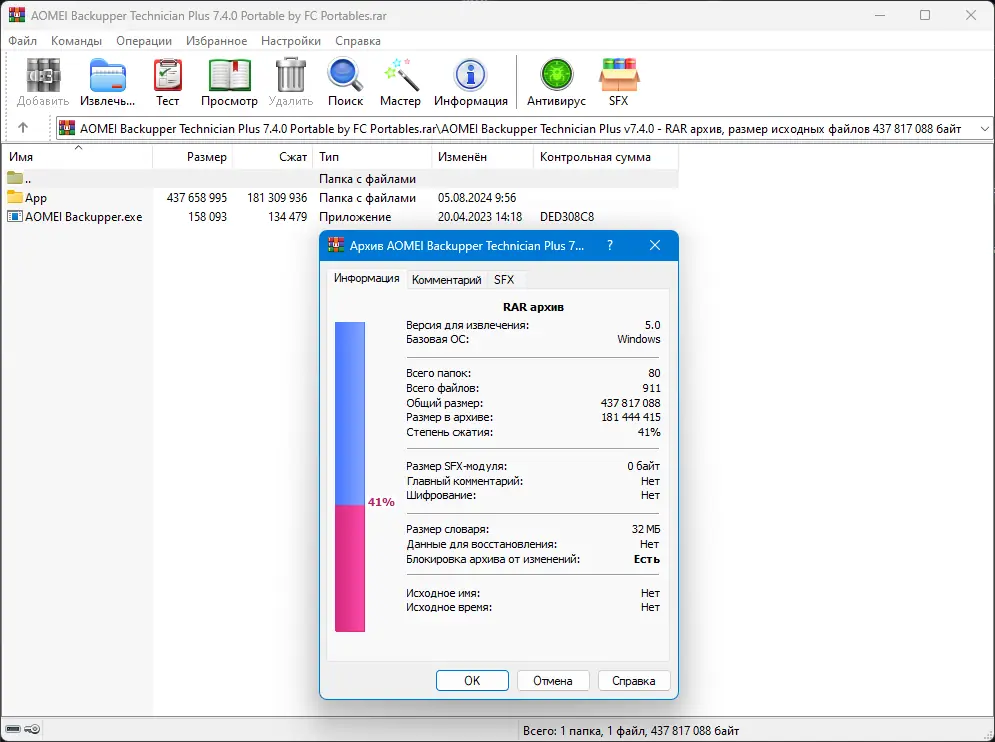Viewport: 995px width, 742px height.
Task: Click the Есть lock archive value
Action: (x=647, y=559)
